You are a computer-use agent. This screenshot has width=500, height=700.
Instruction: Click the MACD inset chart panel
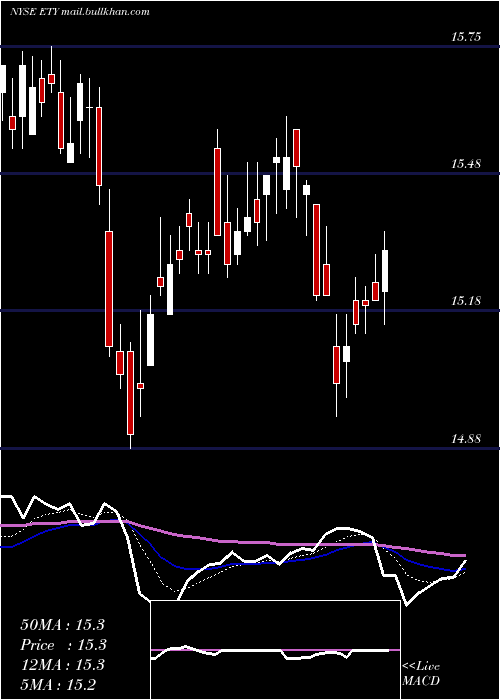(x=275, y=650)
